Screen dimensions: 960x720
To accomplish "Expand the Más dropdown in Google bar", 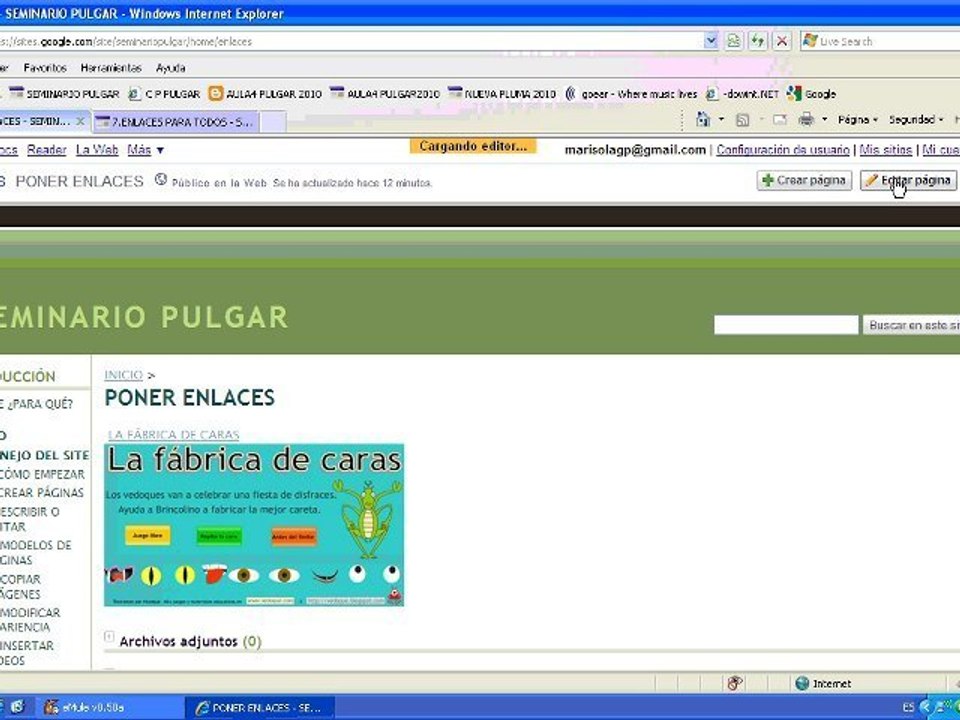I will click(x=146, y=150).
